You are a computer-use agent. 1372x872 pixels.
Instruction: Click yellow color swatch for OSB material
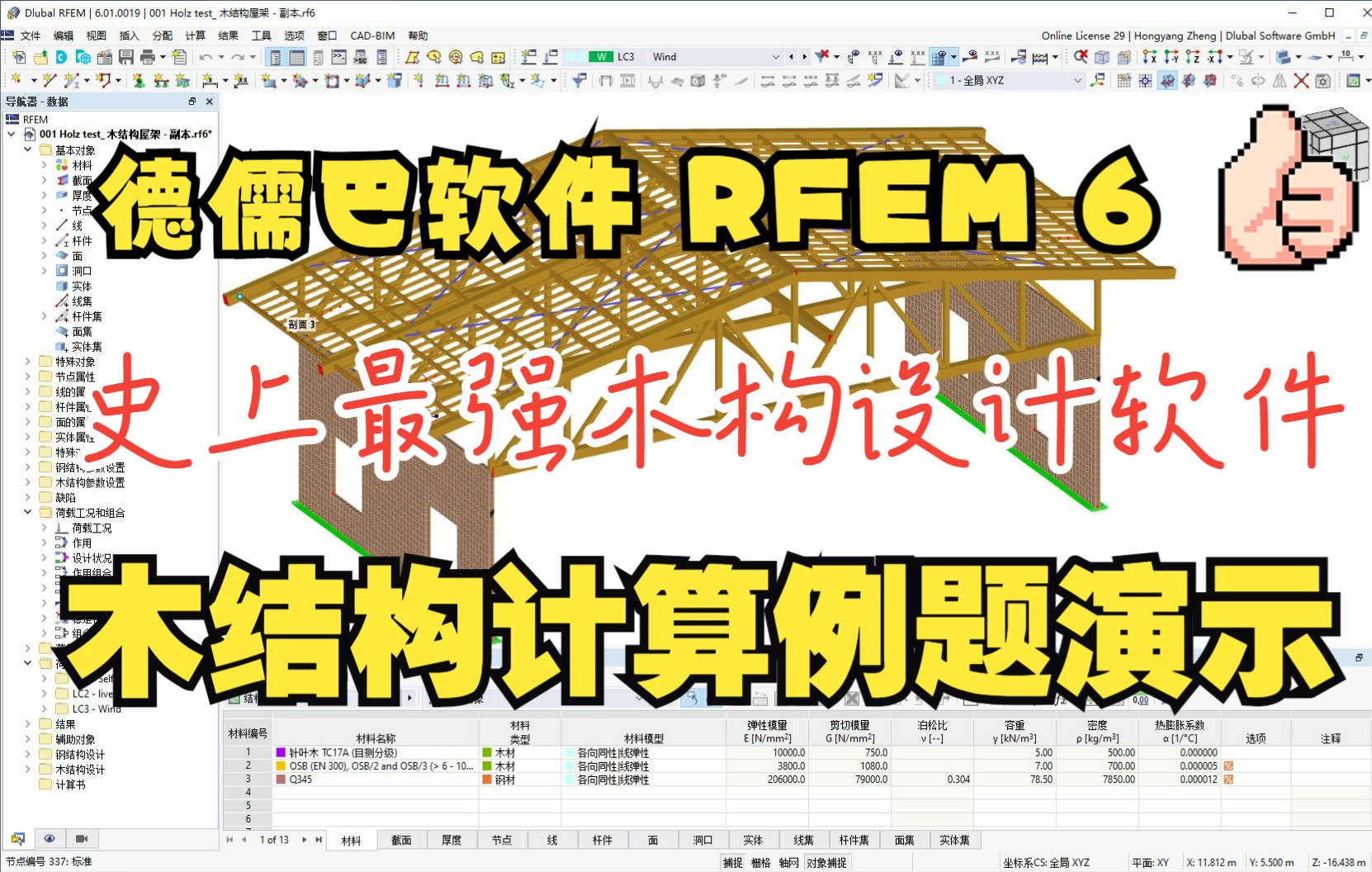point(281,766)
